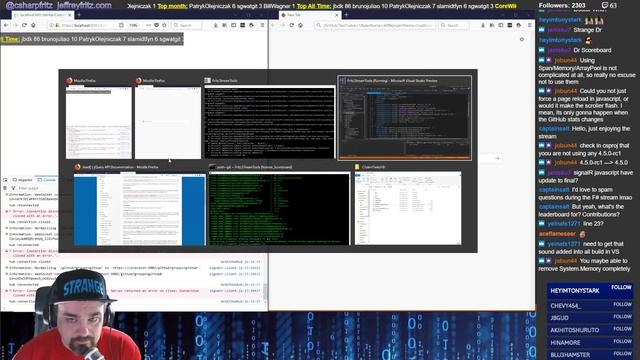
Task: Open downloads in right Firefox window
Action: pyautogui.click(x=482, y=25)
